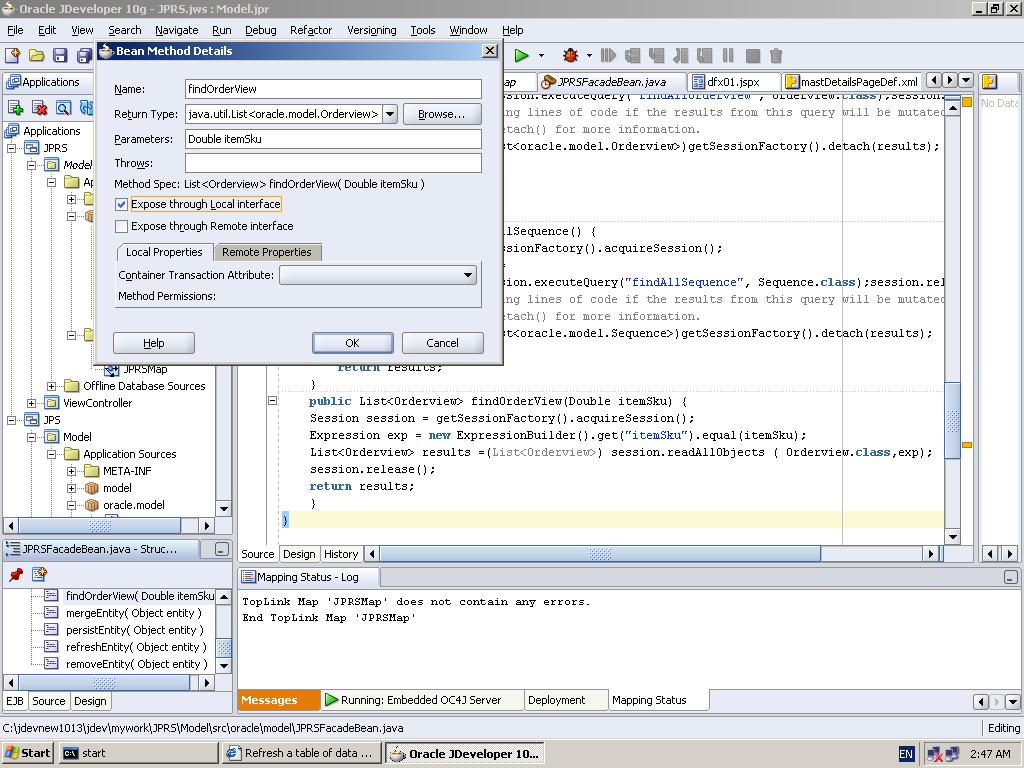Click the OK button in dialog
The image size is (1024, 768).
click(x=353, y=343)
